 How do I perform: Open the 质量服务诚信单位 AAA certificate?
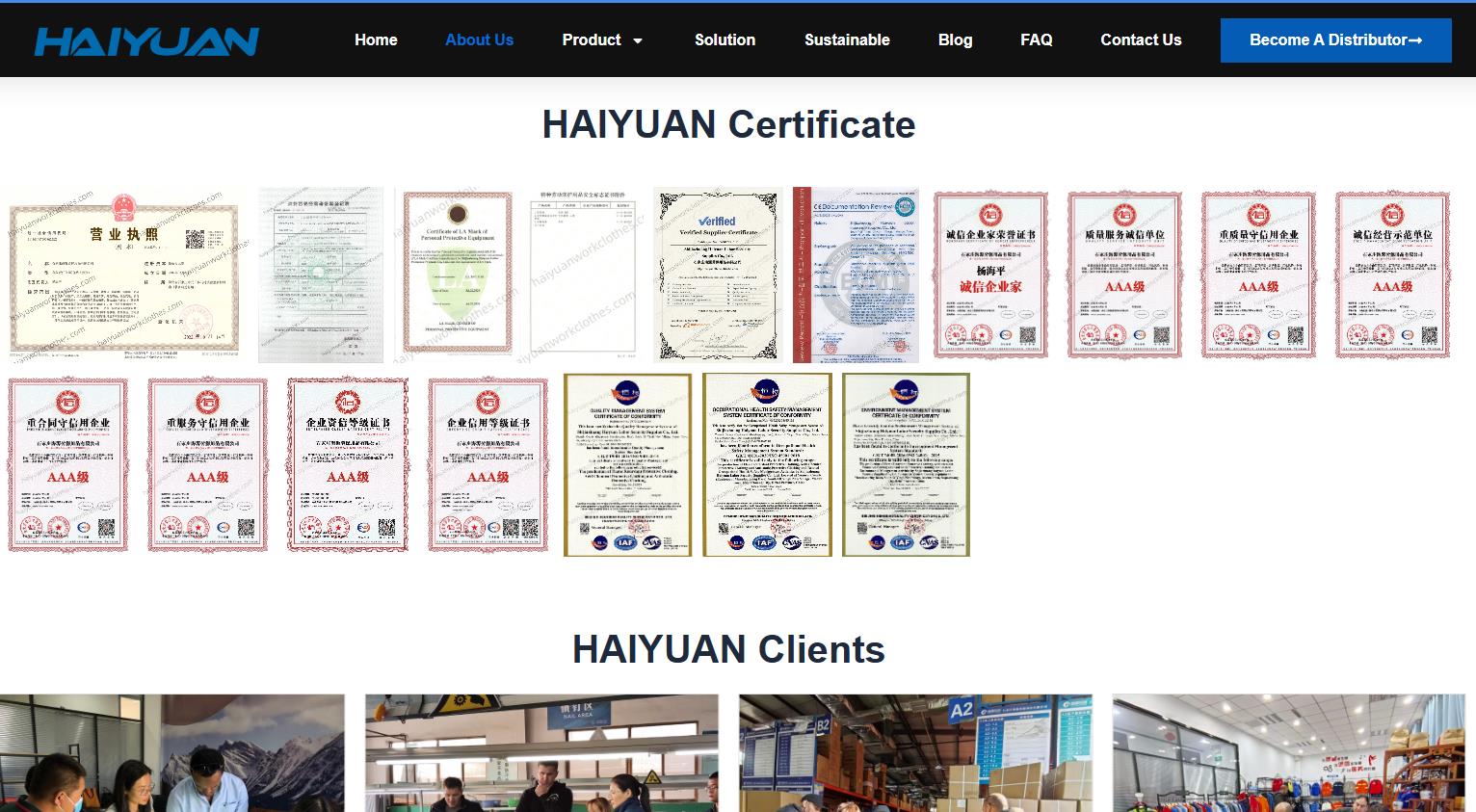click(x=1124, y=275)
